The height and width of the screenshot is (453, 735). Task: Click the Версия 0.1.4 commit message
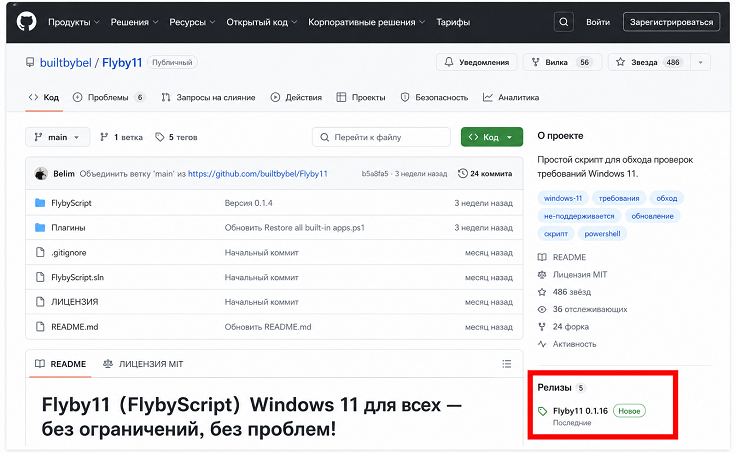pos(248,203)
